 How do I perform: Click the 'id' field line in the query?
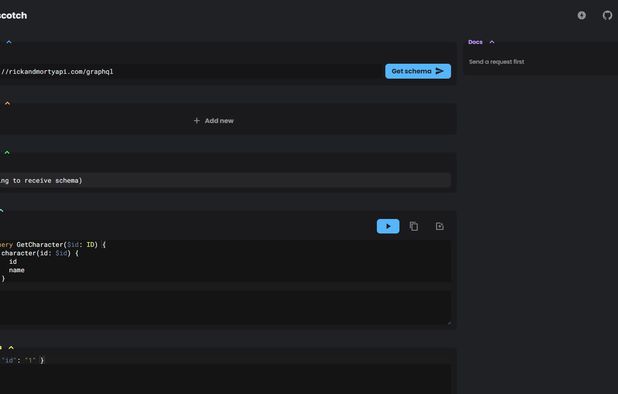(x=13, y=262)
